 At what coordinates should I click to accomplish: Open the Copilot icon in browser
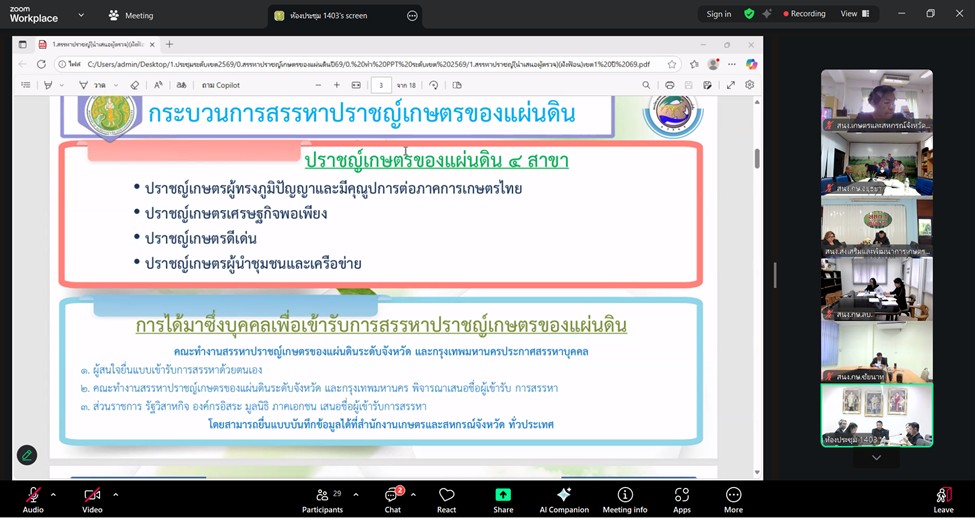[x=751, y=64]
